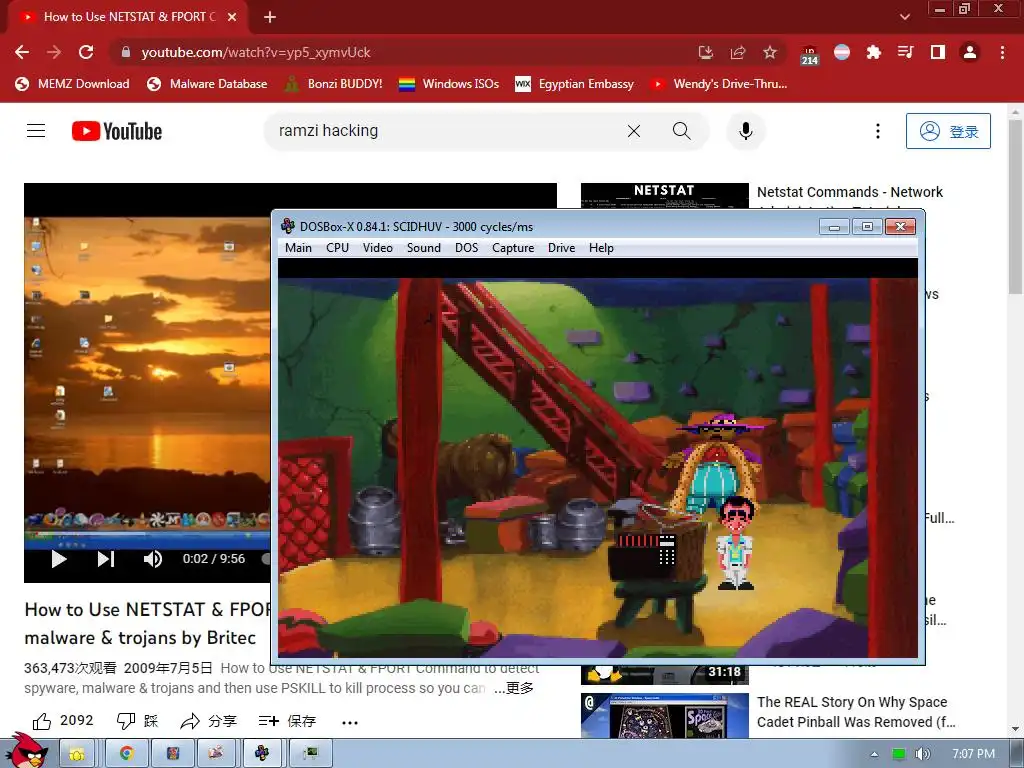
Task: Click the NETSTAT video thumbnail in sidebar
Action: (665, 195)
